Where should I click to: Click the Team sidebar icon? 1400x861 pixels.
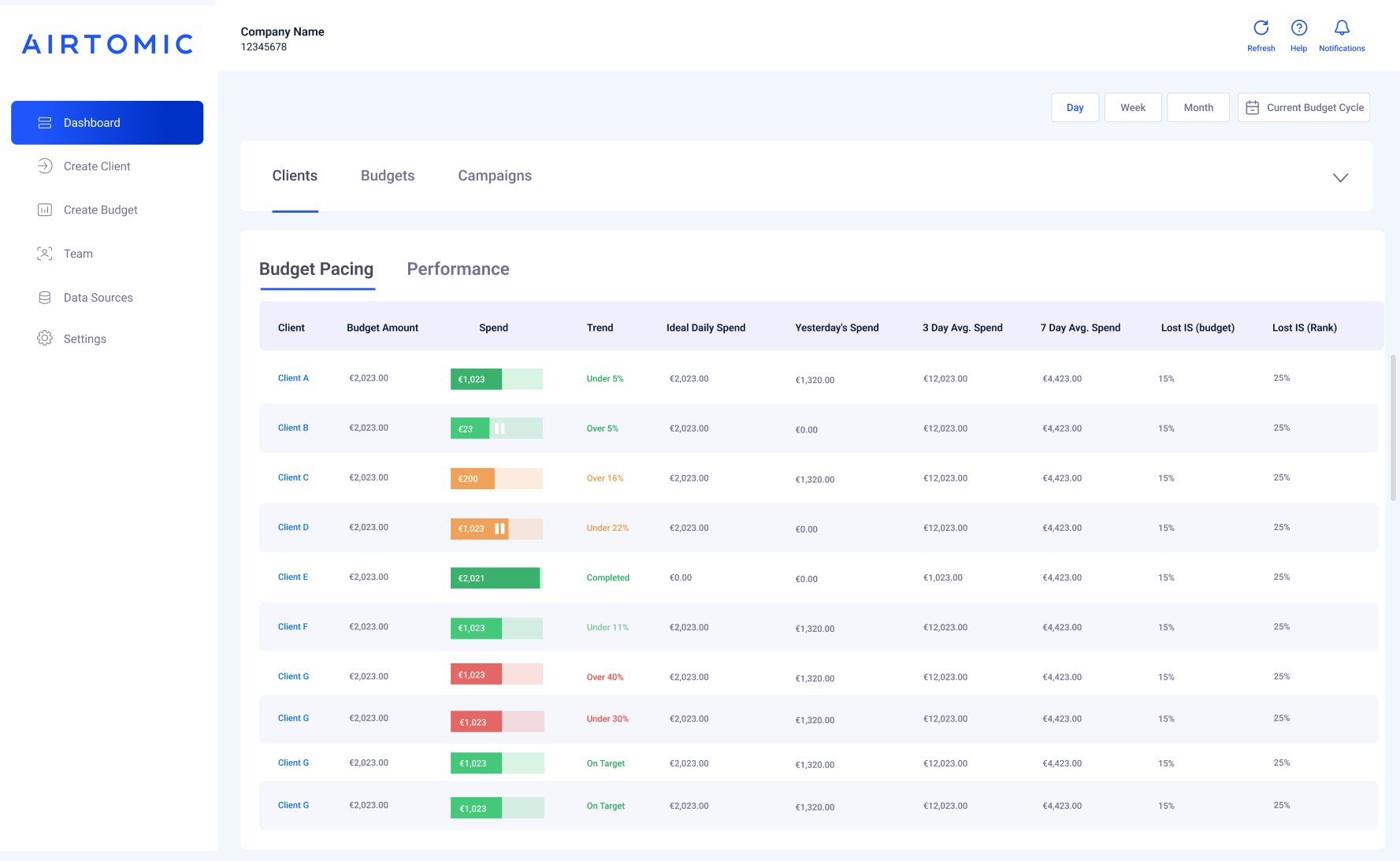point(45,254)
